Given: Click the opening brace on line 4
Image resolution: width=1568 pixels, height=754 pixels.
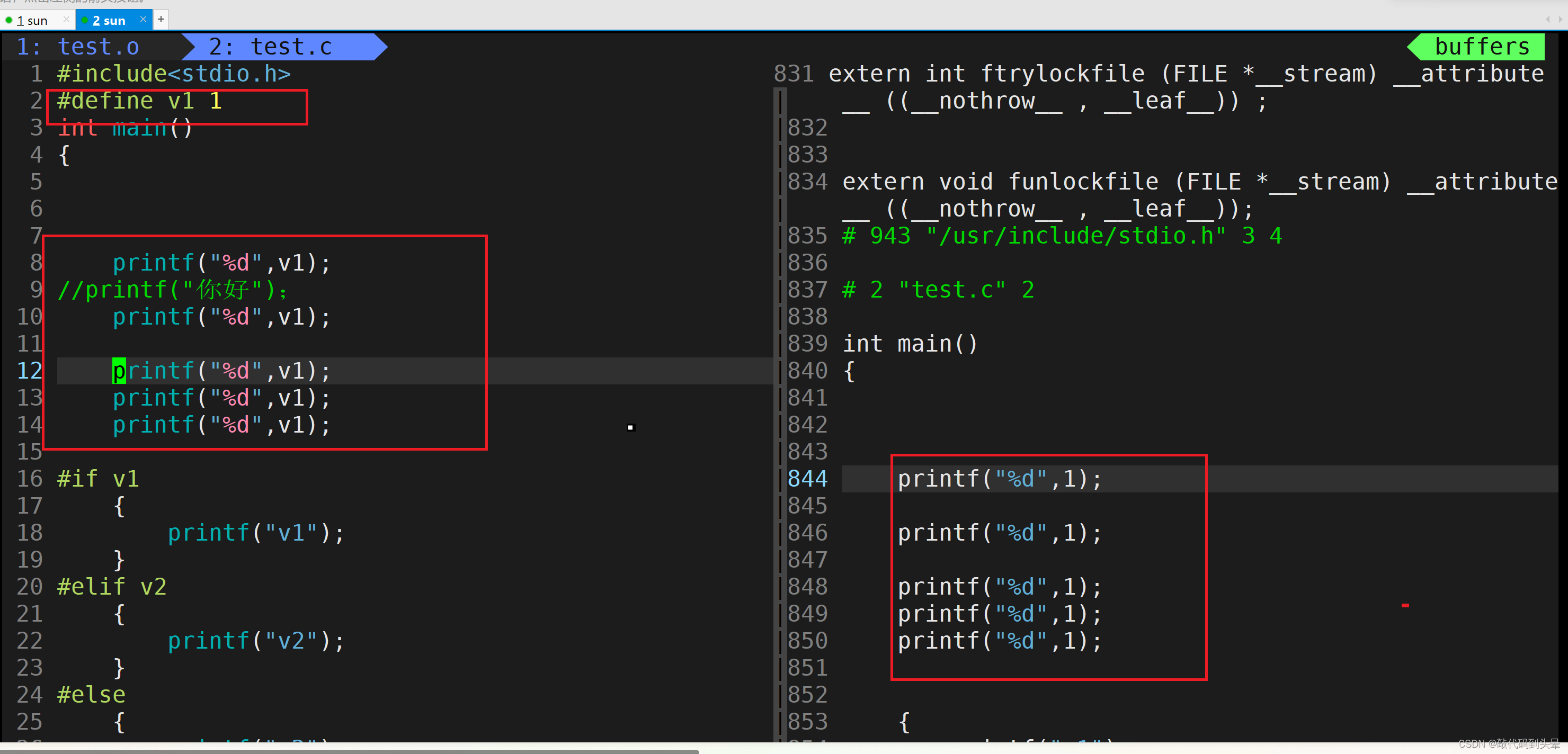Looking at the screenshot, I should [x=64, y=155].
